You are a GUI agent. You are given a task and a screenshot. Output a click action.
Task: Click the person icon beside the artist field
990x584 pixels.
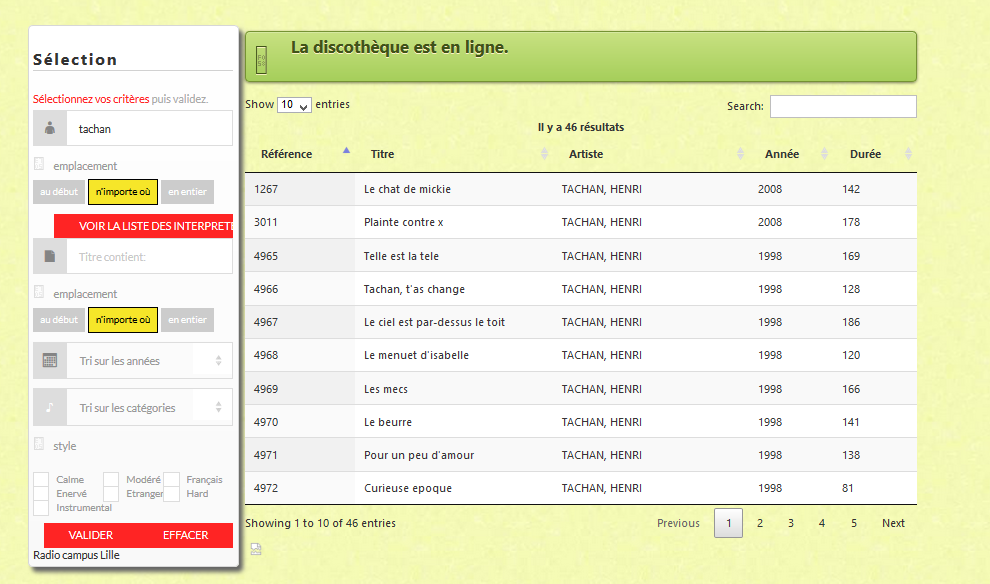tap(50, 128)
